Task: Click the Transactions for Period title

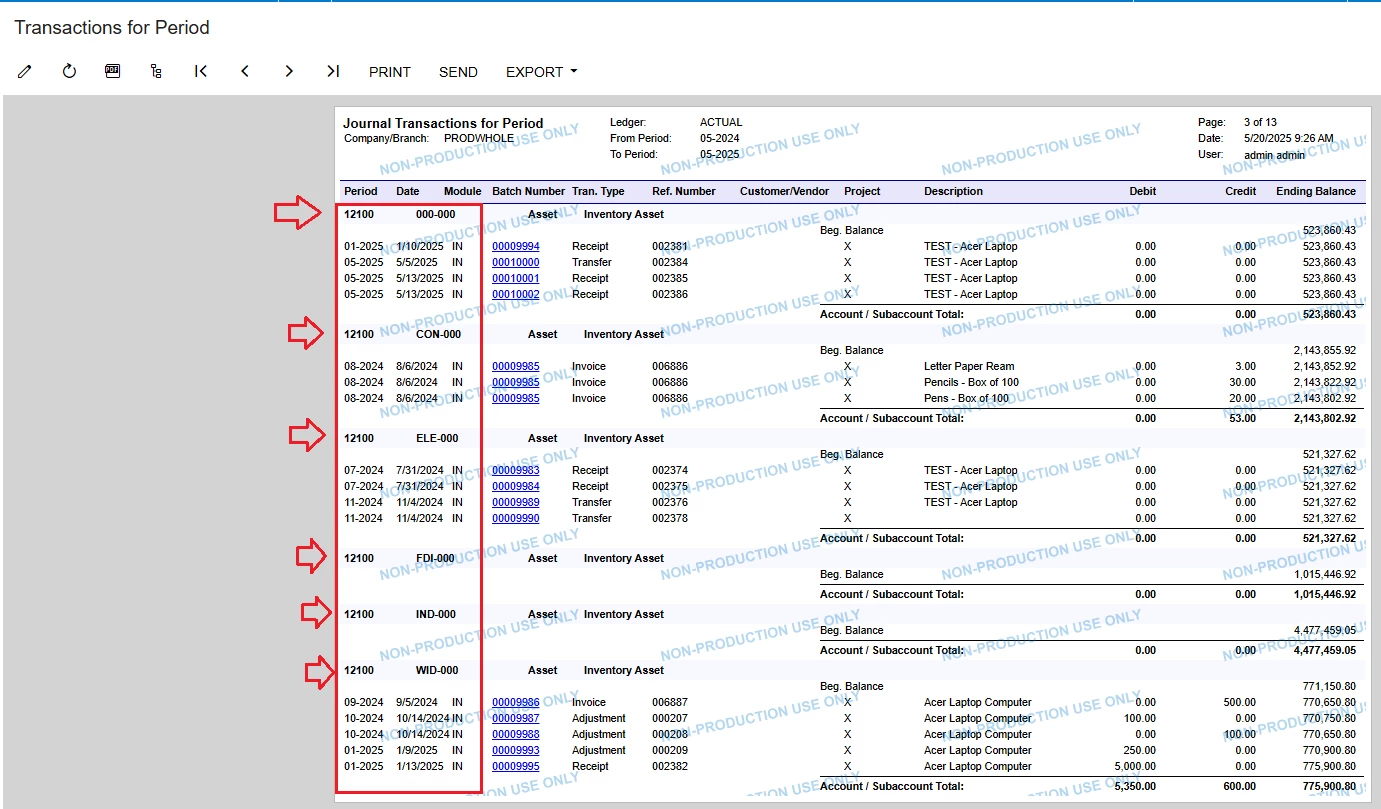Action: click(x=112, y=27)
